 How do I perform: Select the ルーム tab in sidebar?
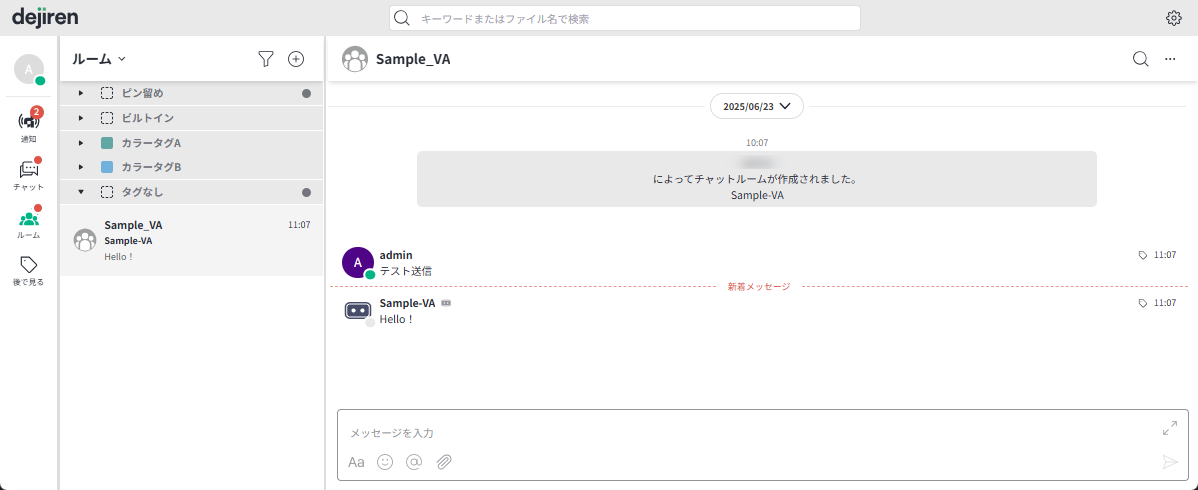[29, 223]
